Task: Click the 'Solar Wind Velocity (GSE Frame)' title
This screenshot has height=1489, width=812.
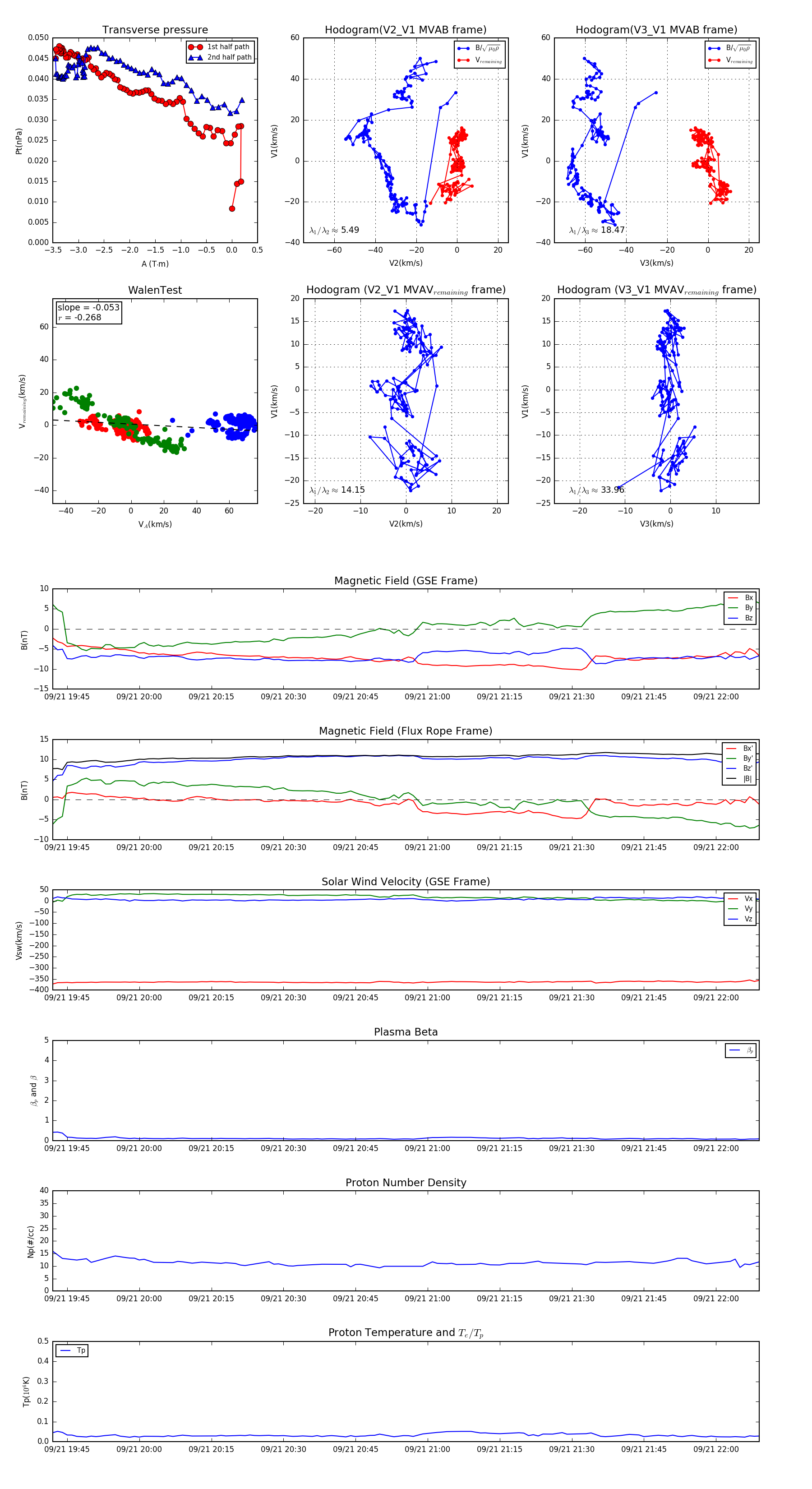Action: pyautogui.click(x=406, y=882)
